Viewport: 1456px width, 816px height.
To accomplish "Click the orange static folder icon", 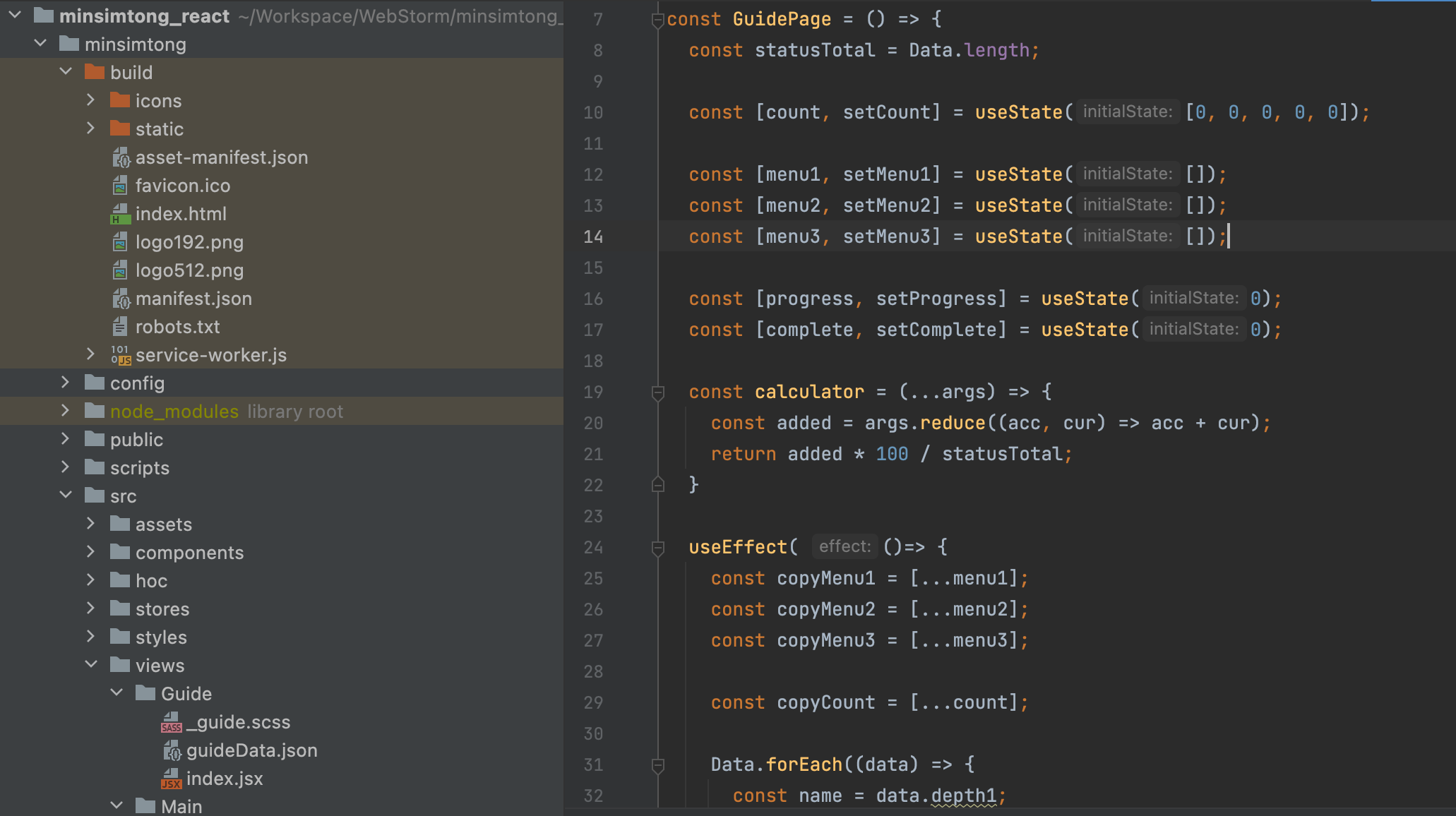I will [120, 128].
